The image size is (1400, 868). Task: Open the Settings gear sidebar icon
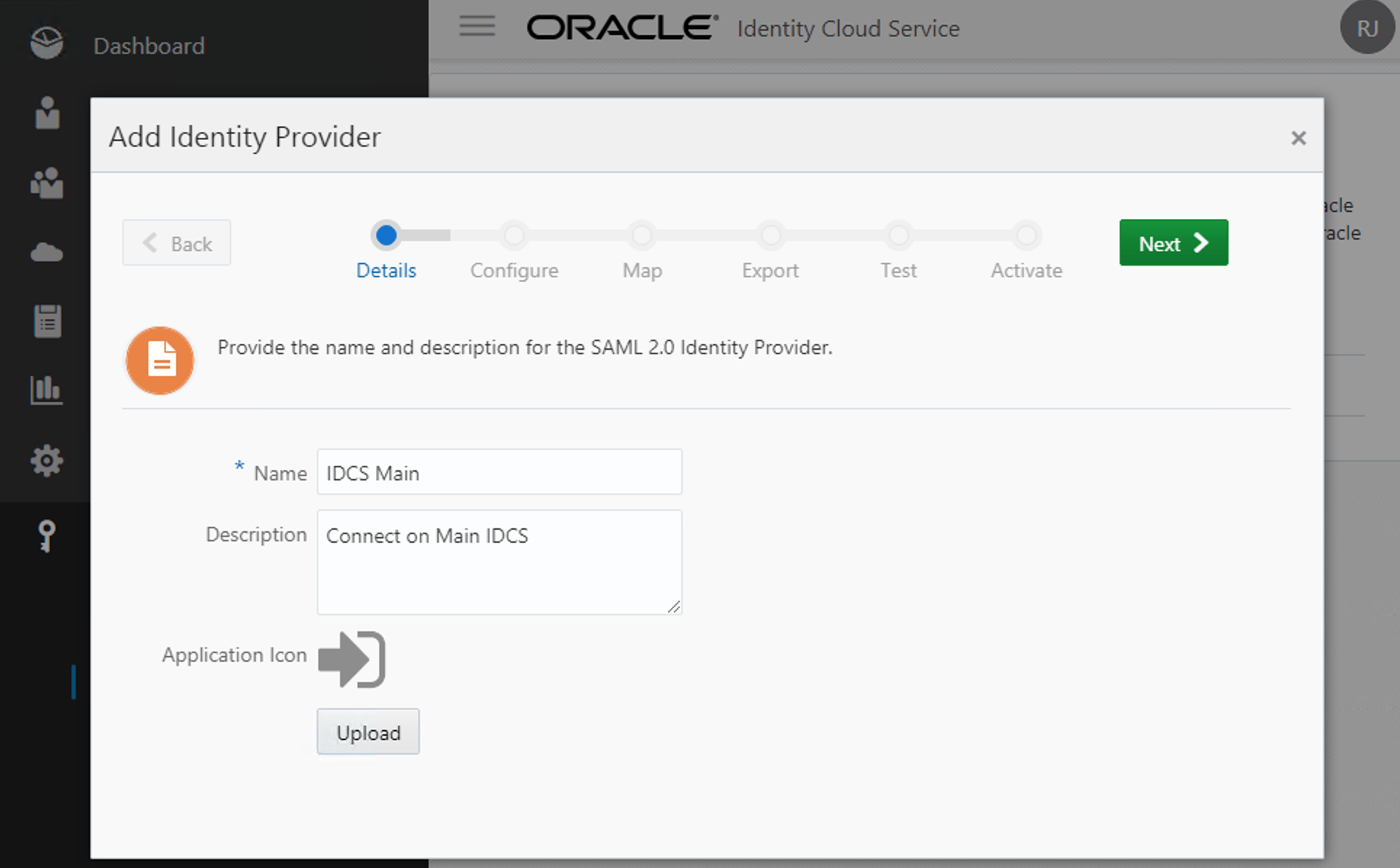tap(47, 460)
